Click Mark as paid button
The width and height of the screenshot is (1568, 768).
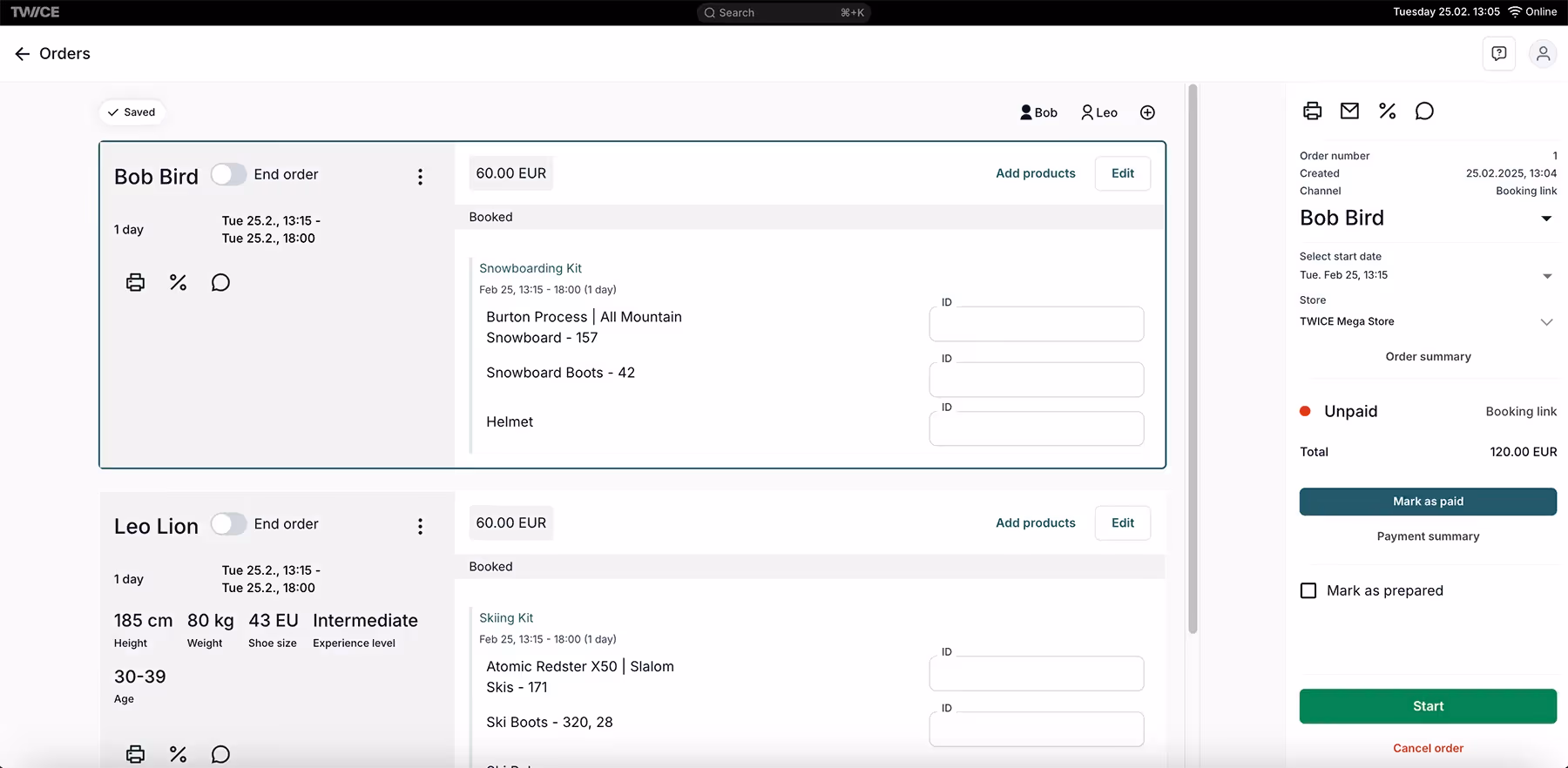coord(1428,502)
